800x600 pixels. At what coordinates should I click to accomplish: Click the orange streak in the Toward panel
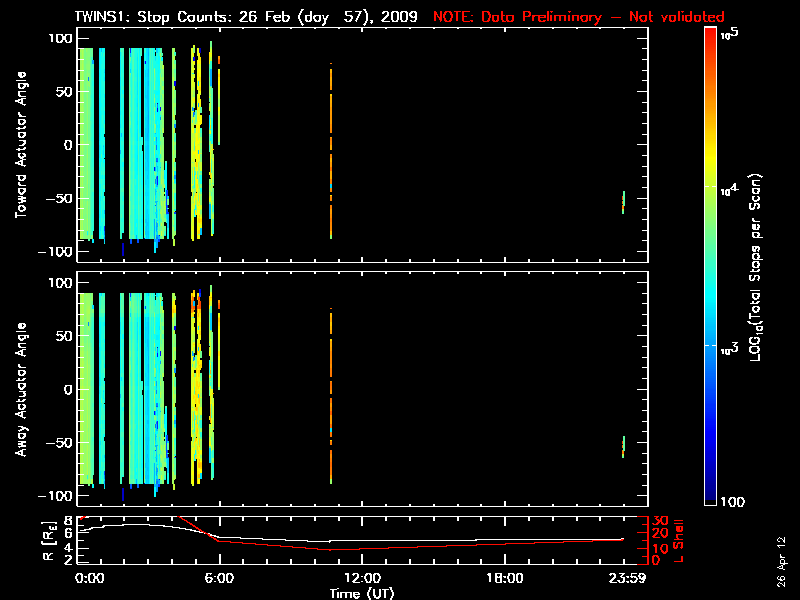coord(330,150)
